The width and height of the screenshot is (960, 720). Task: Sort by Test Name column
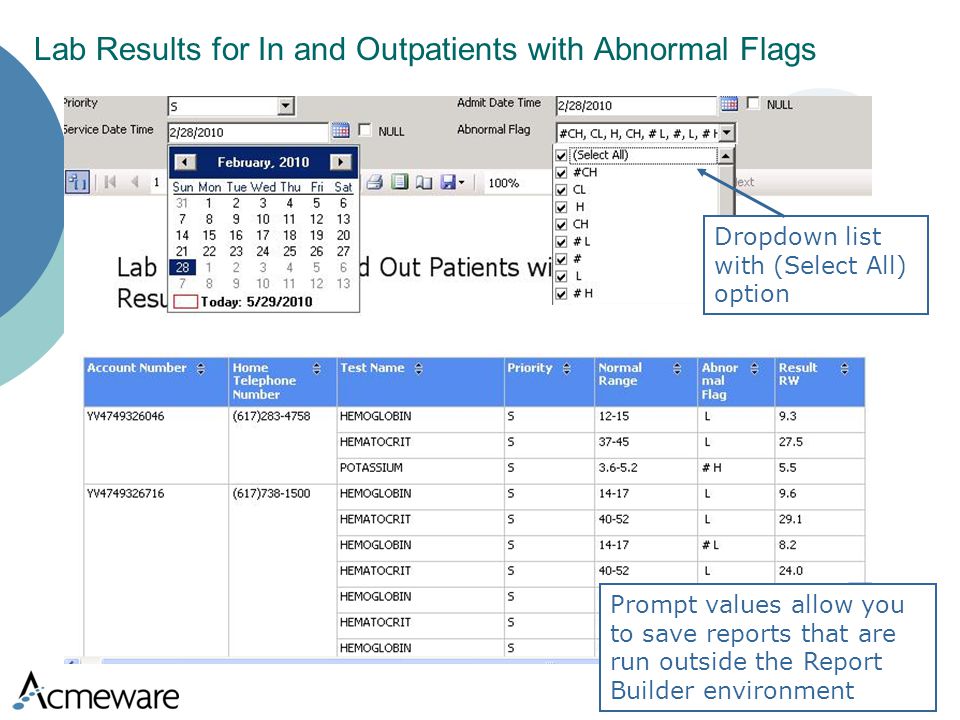(x=419, y=368)
